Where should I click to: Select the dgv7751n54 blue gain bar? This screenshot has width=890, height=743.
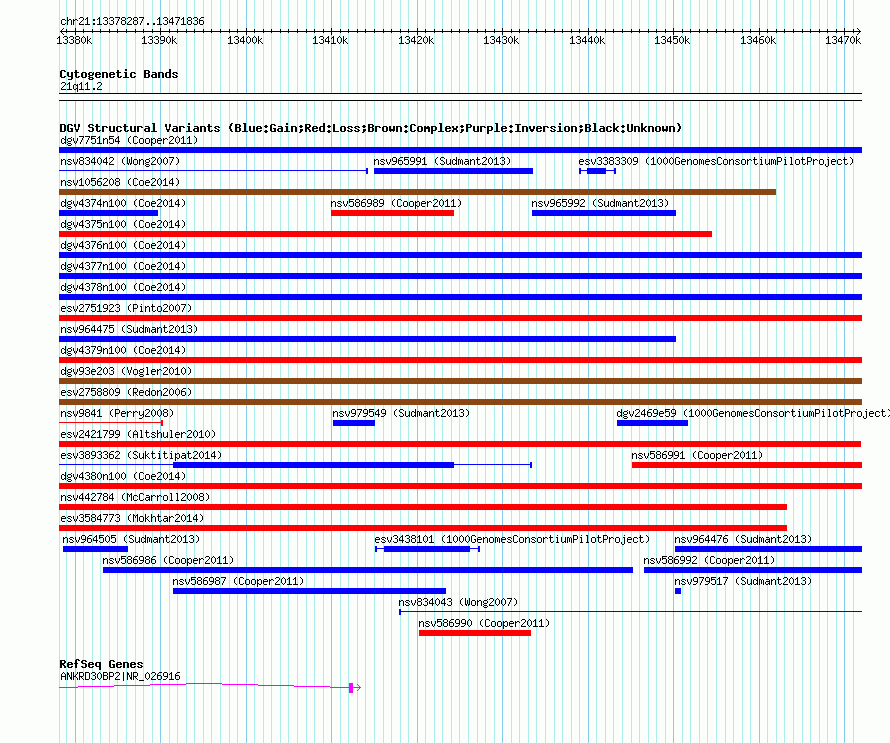460,150
